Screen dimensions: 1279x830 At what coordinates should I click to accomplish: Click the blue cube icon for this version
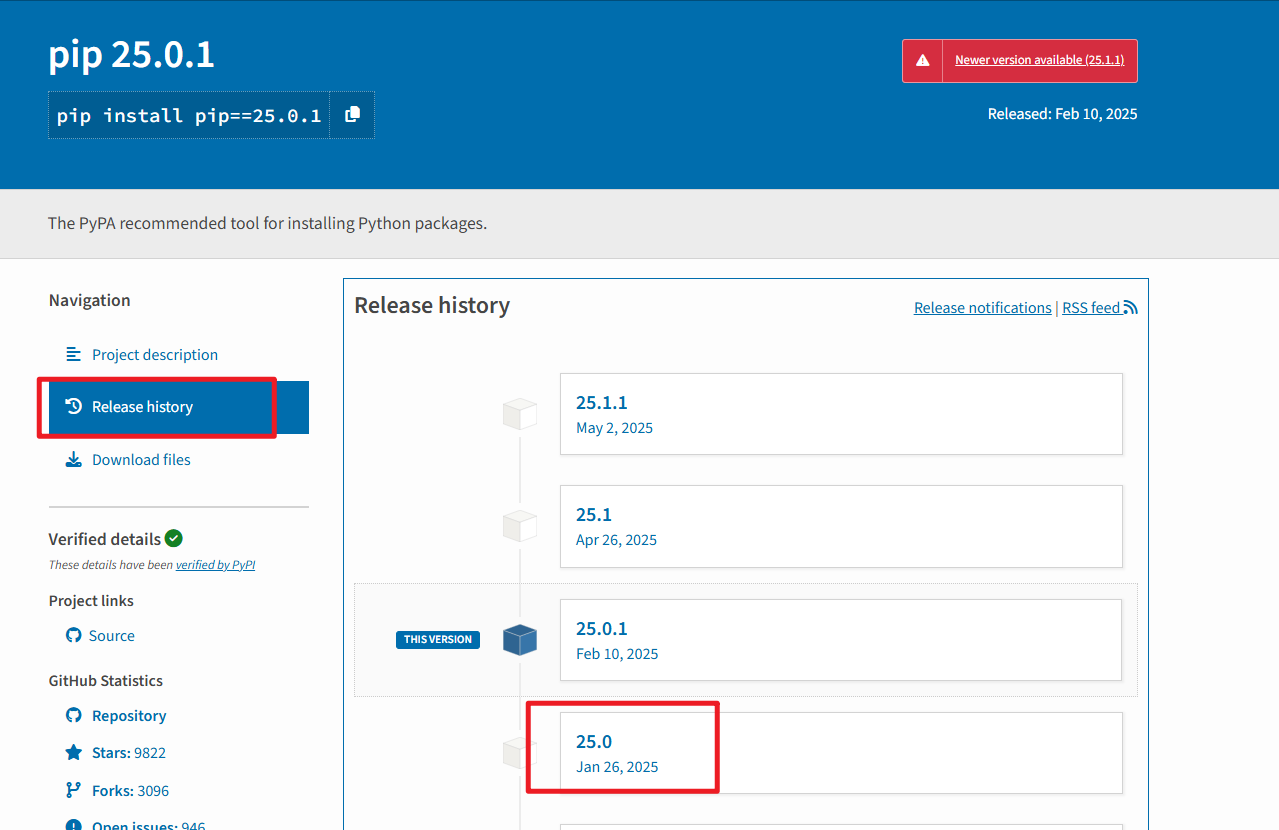[x=520, y=640]
